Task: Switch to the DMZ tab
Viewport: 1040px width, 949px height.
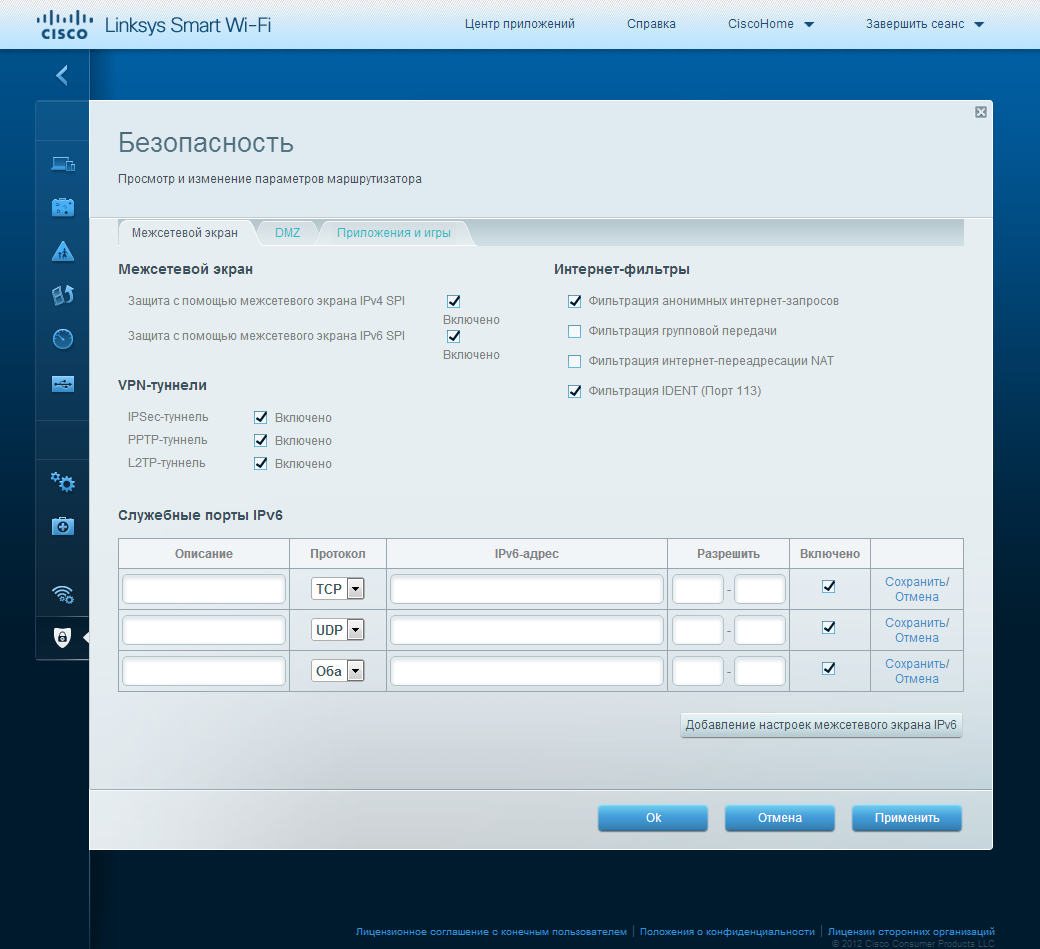Action: (x=287, y=233)
